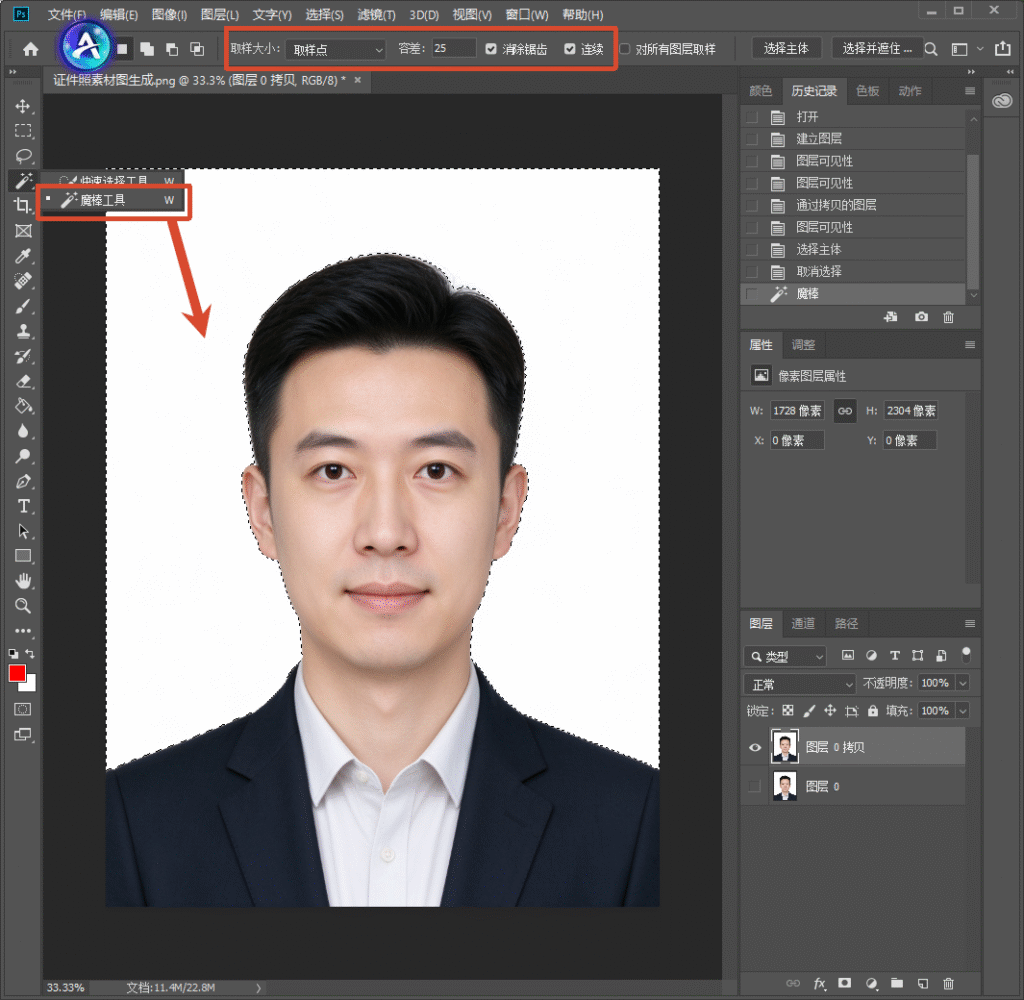Open the Layers panel flyout menu
Image resolution: width=1024 pixels, height=1000 pixels.
tap(970, 623)
